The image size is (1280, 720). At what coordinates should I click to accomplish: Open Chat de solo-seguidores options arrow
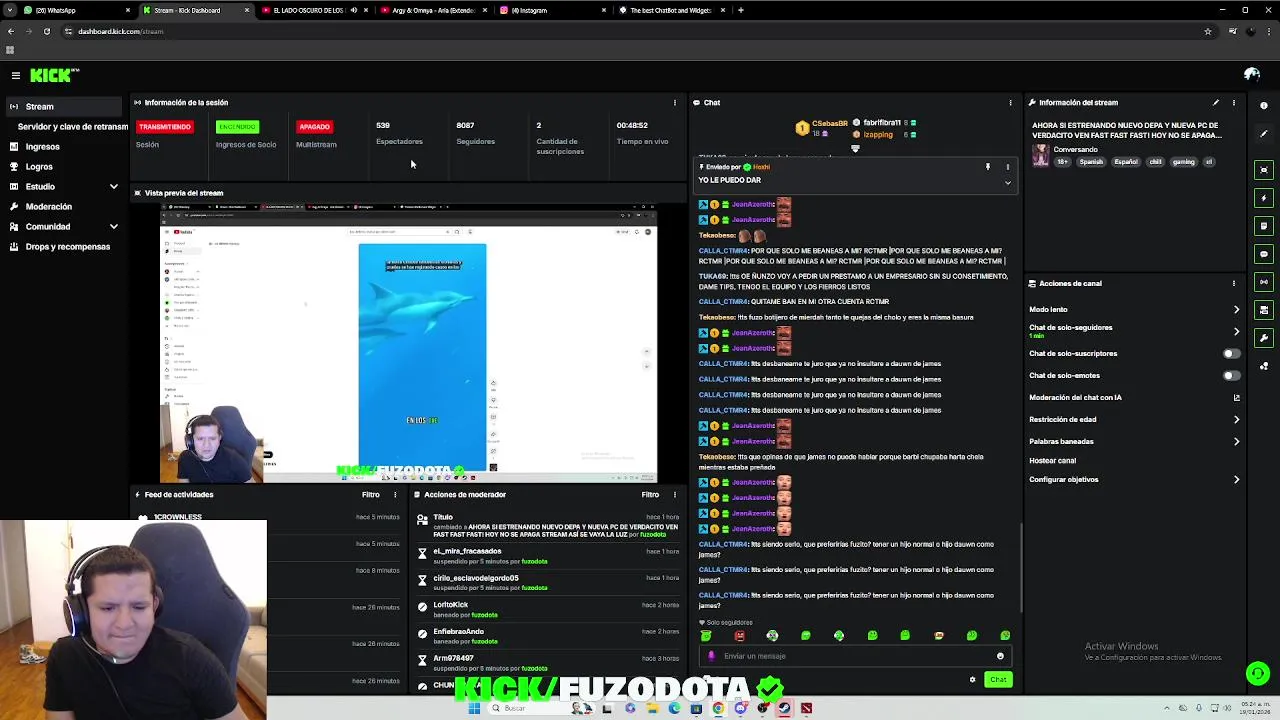tap(1236, 331)
